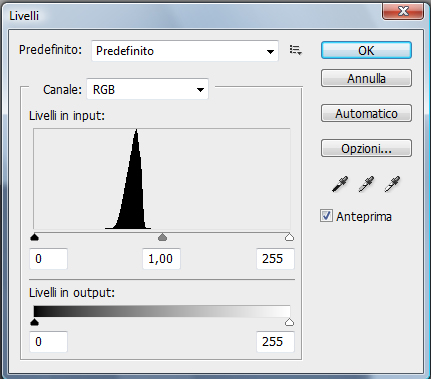Image resolution: width=431 pixels, height=379 pixels.
Task: Click the input highlight 255 field
Action: point(275,259)
